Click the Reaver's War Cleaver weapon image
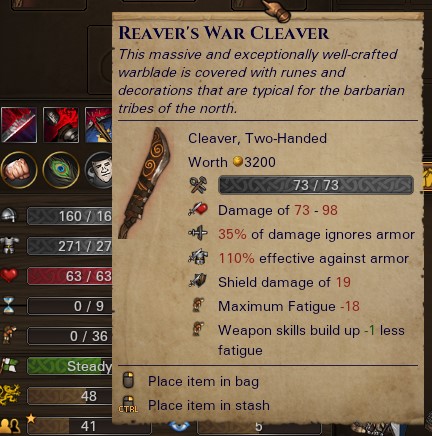 point(144,183)
